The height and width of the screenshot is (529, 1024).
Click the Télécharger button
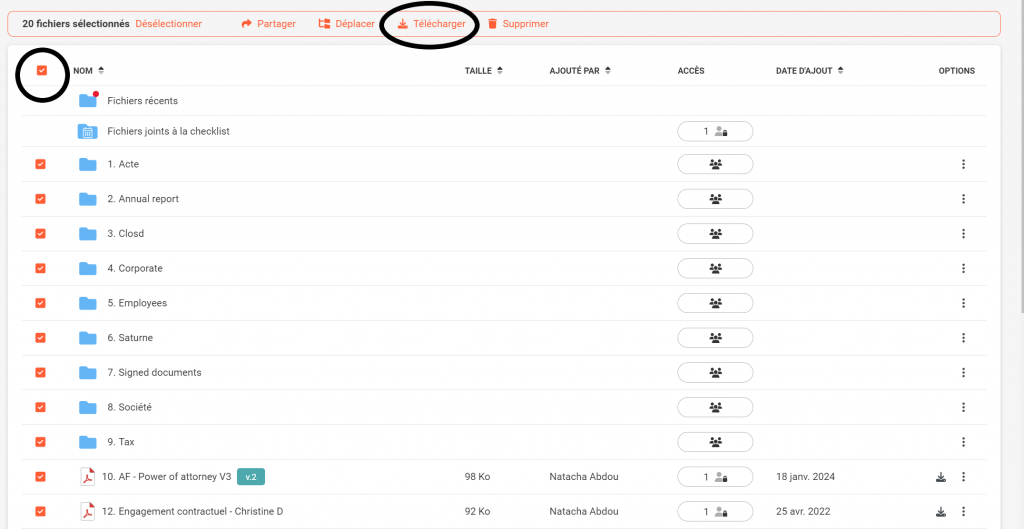click(431, 24)
